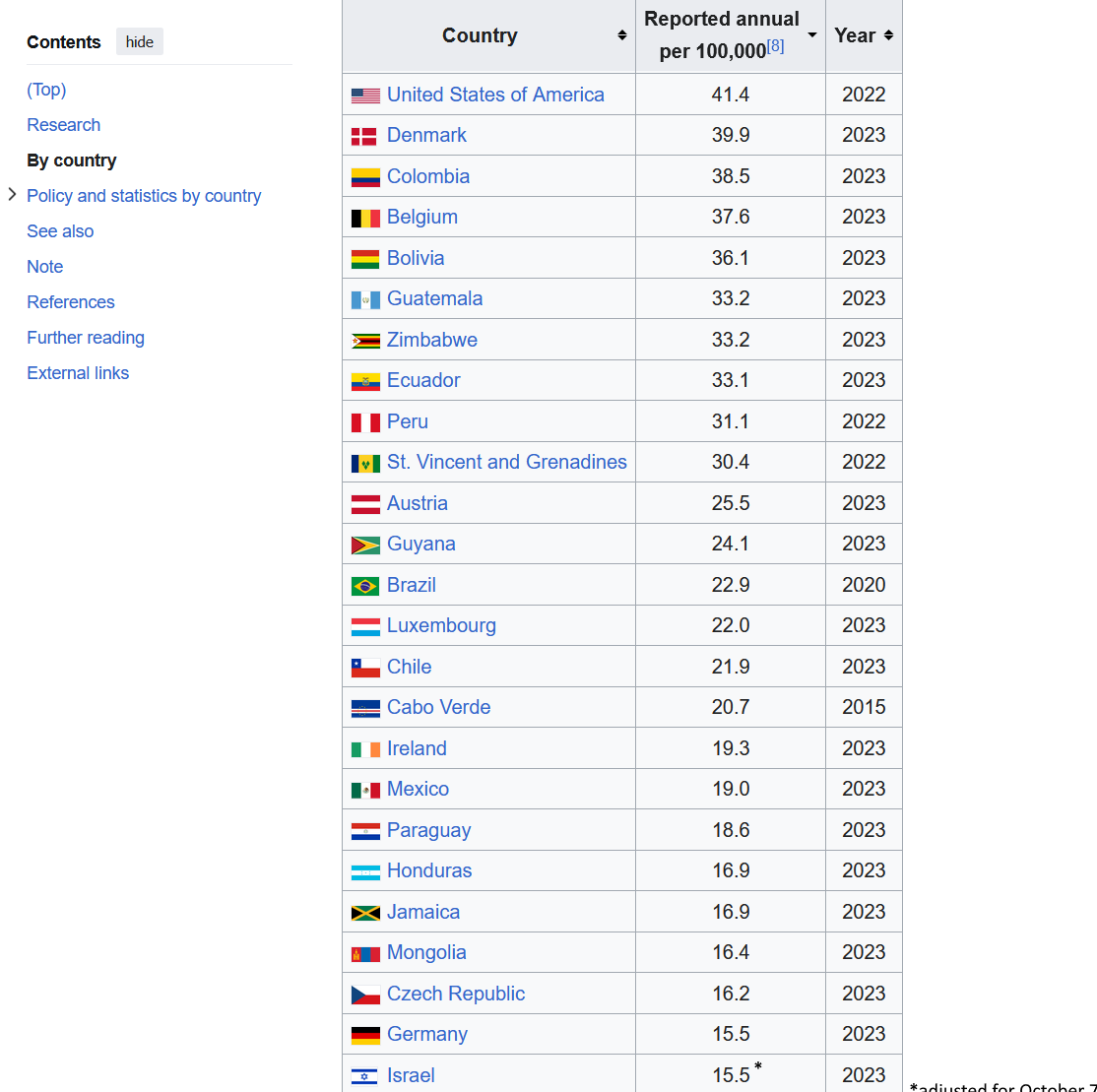Viewport: 1097px width, 1092px height.
Task: Click the Colombia flag icon
Action: pos(365,177)
